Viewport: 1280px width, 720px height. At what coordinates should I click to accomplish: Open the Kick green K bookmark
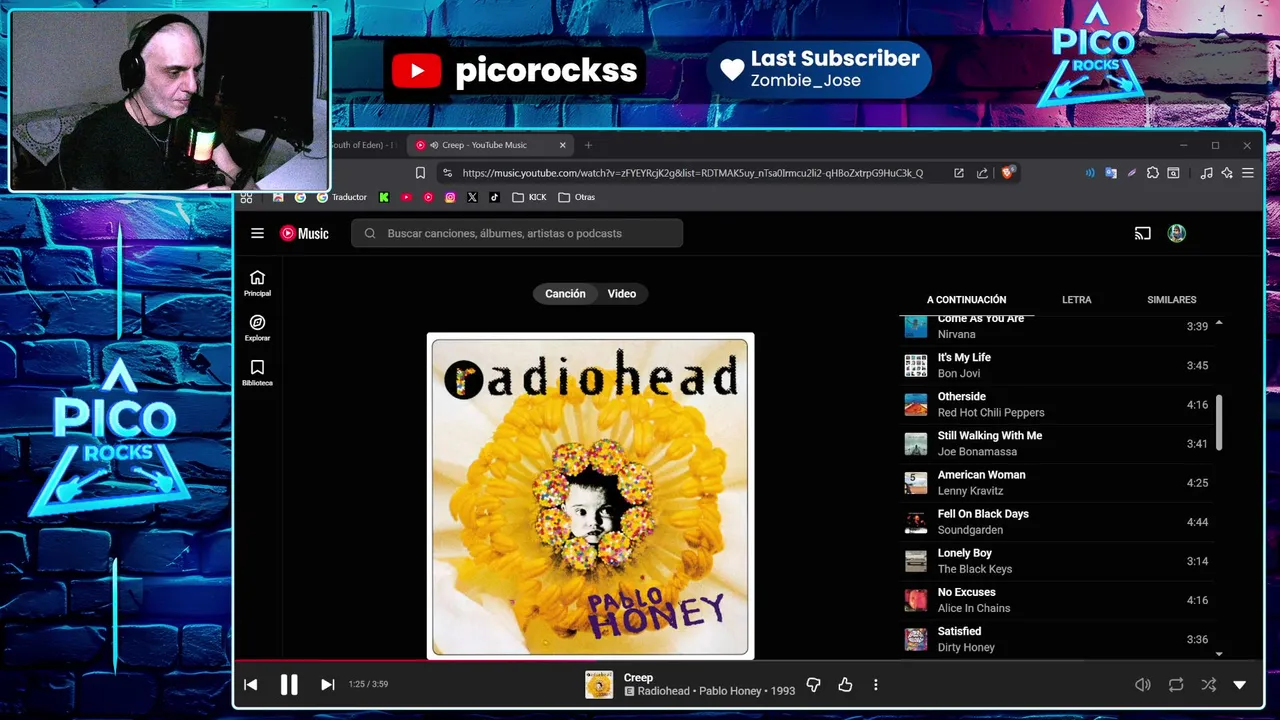click(x=384, y=197)
